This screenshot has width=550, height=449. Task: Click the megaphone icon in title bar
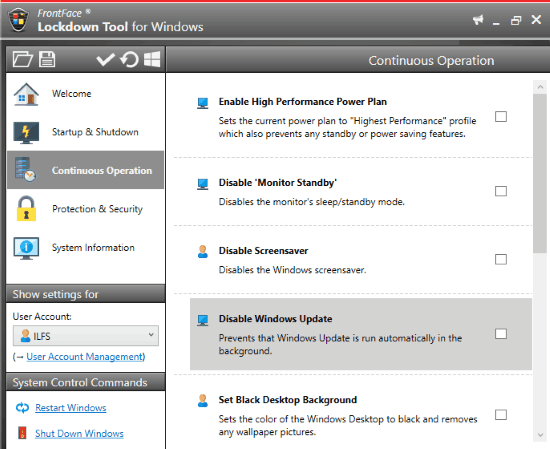pos(478,20)
